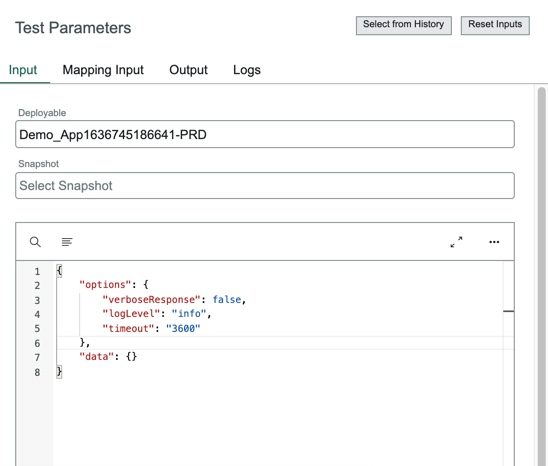This screenshot has width=548, height=466.
Task: Click the Reset Inputs button
Action: [x=495, y=25]
